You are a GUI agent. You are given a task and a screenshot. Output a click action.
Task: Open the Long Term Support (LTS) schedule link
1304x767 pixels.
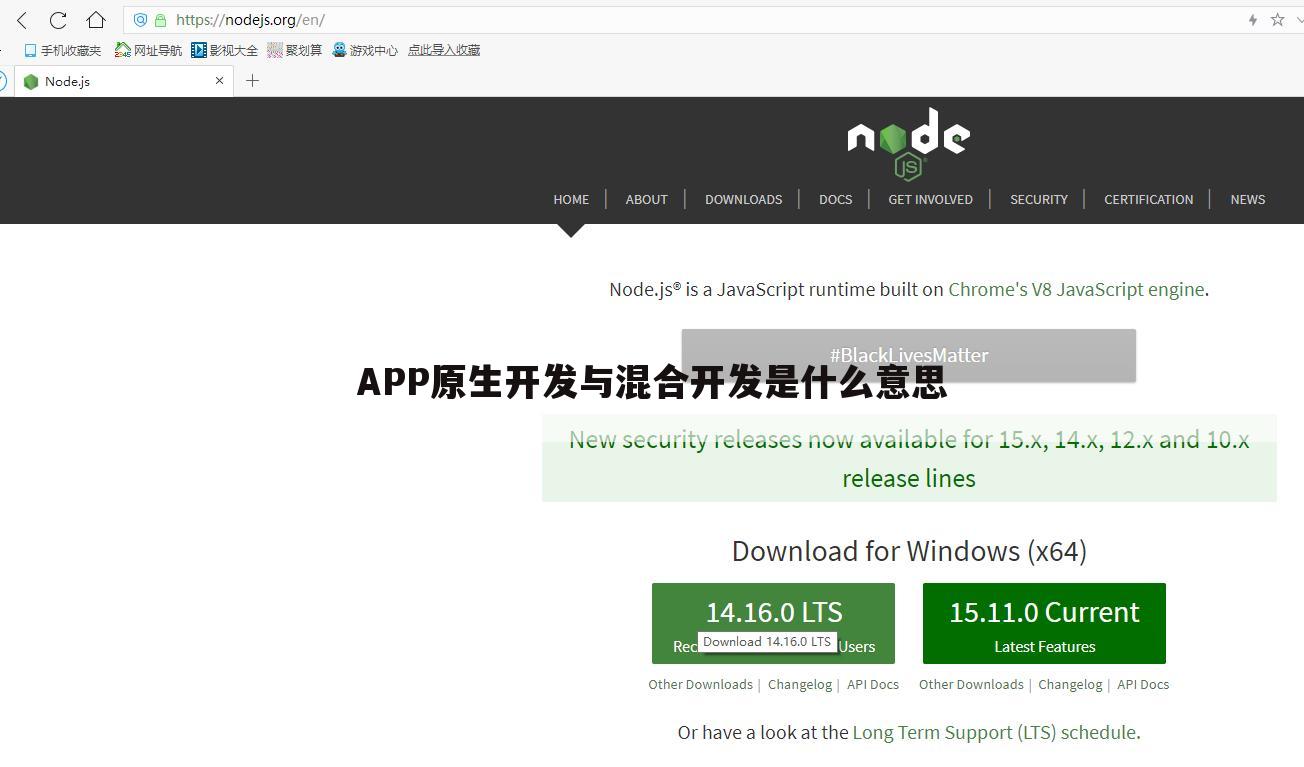(994, 732)
